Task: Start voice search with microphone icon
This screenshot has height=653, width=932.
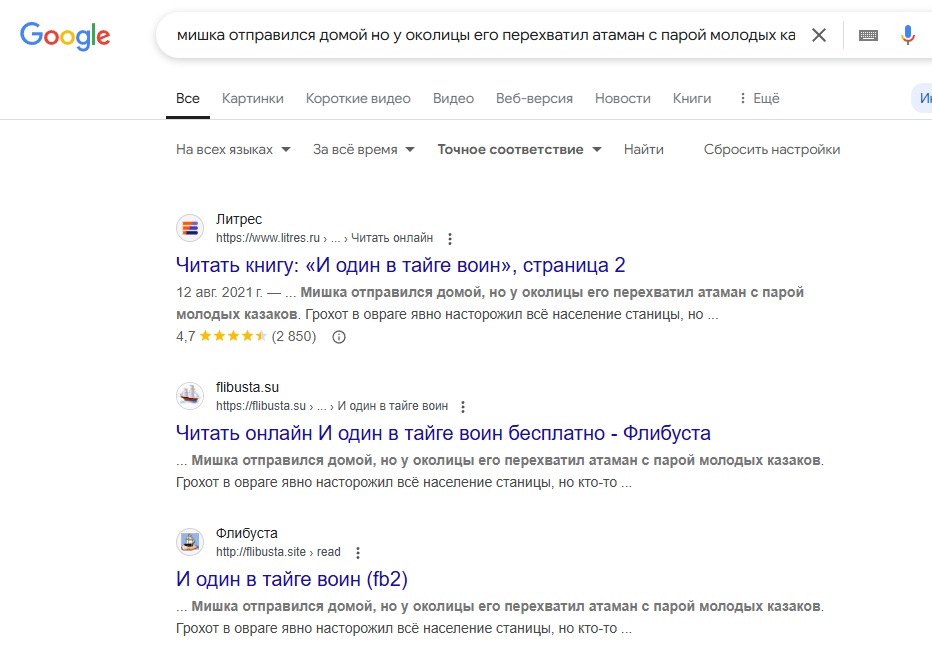Action: [x=907, y=35]
